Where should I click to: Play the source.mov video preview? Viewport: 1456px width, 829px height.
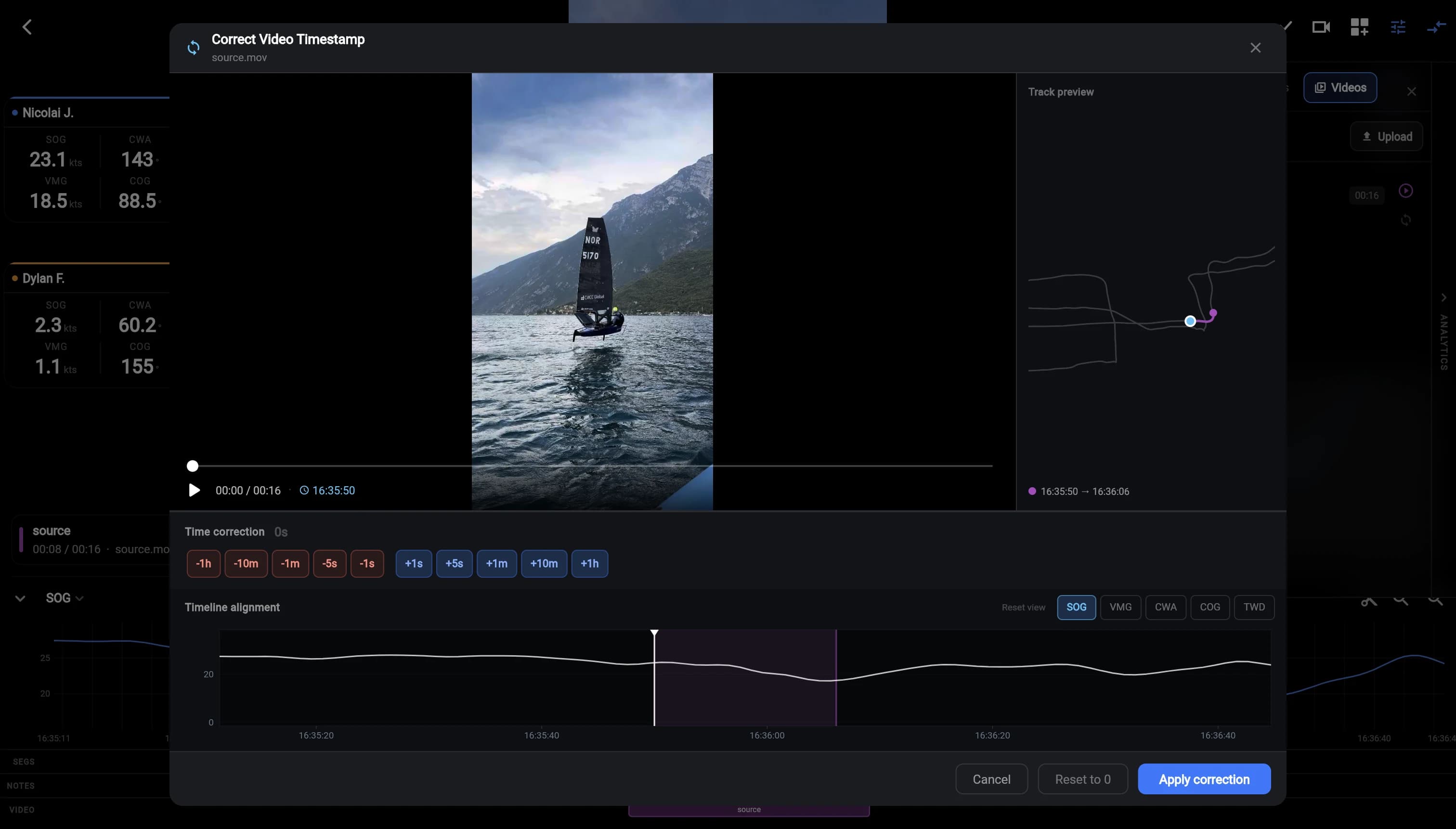(194, 490)
